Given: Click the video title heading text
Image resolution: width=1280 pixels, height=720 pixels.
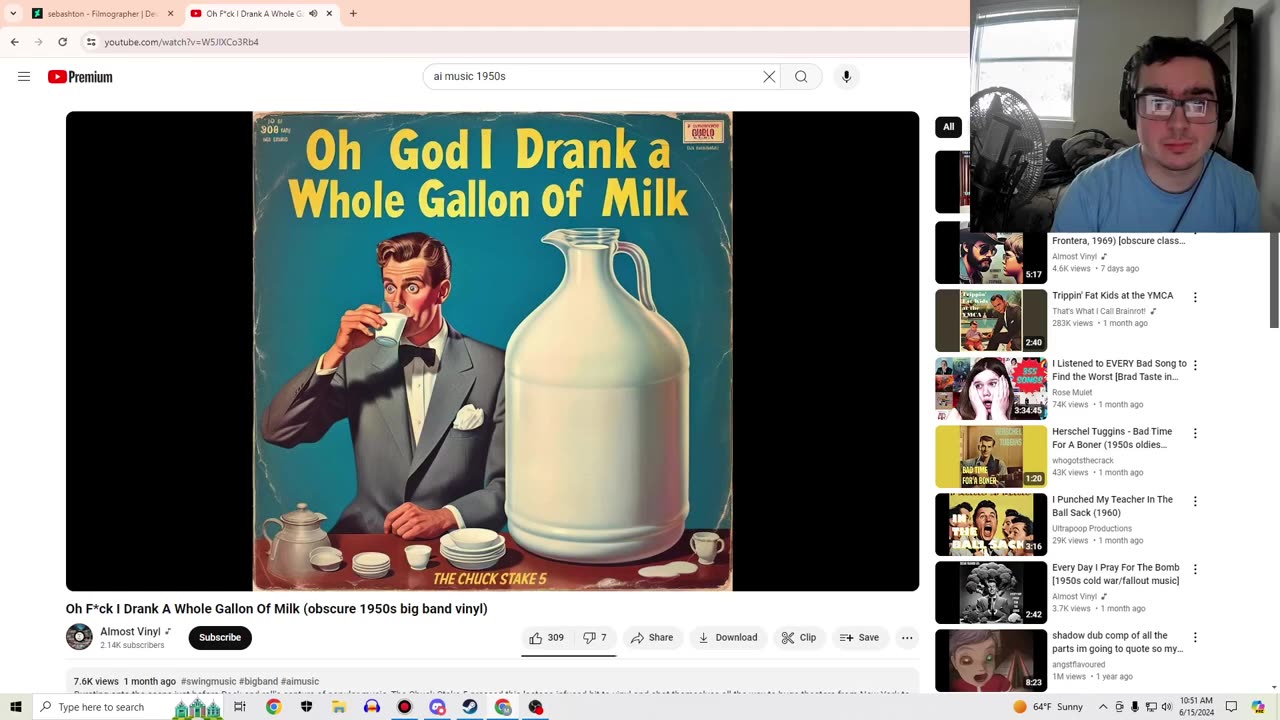Looking at the screenshot, I should click(x=277, y=609).
